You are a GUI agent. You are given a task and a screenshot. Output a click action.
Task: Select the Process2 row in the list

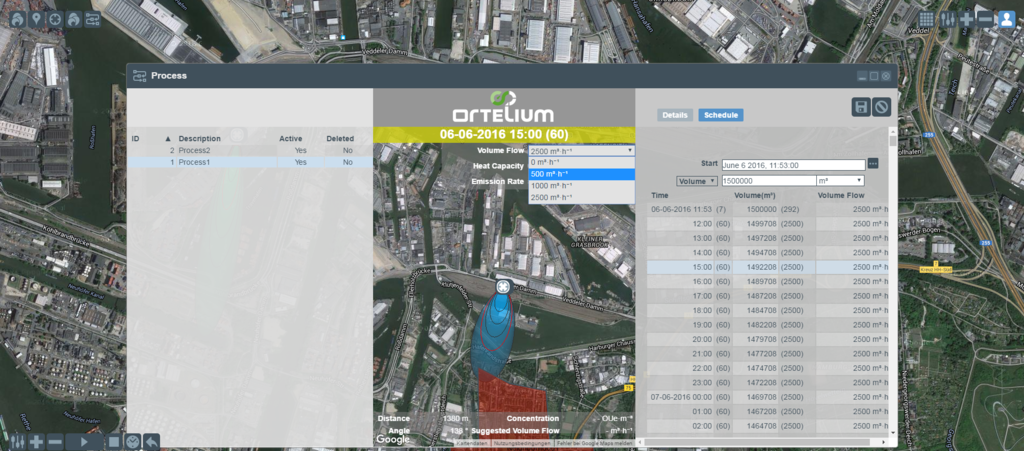(x=250, y=150)
